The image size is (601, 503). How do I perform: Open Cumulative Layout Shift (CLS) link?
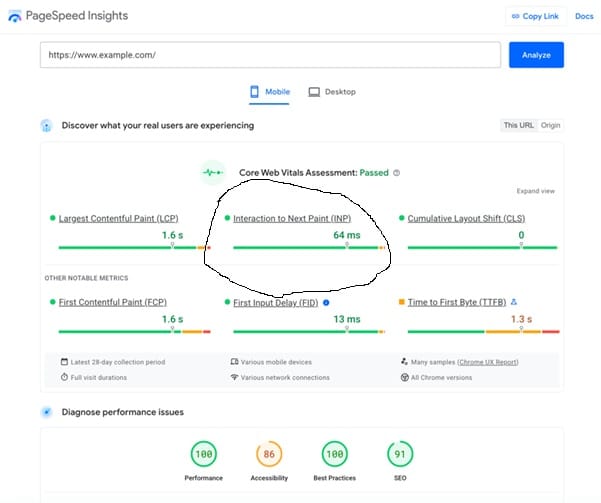click(466, 219)
